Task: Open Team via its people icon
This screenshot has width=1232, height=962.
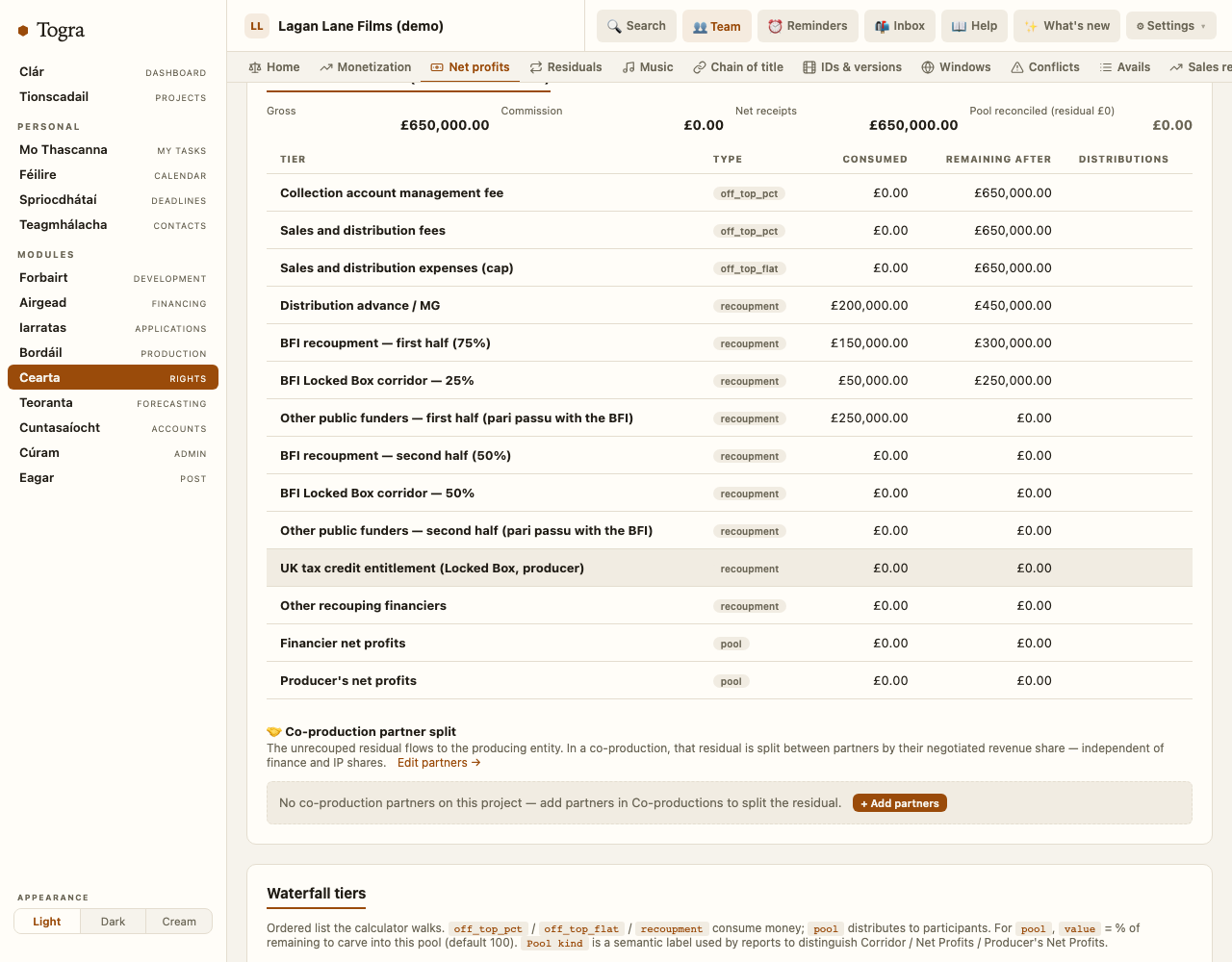Action: [x=700, y=27]
